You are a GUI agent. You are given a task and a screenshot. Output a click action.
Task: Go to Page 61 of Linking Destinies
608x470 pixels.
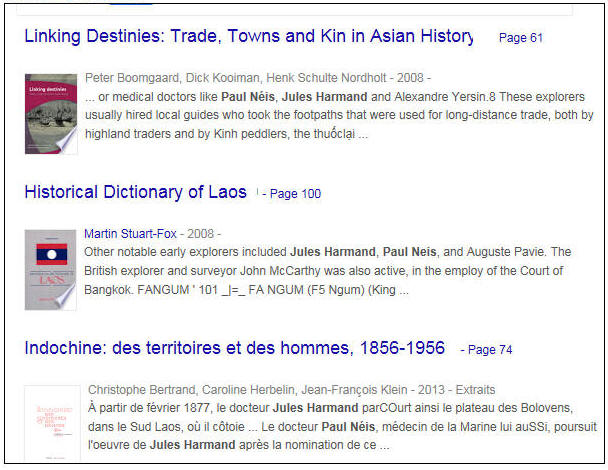pyautogui.click(x=520, y=38)
